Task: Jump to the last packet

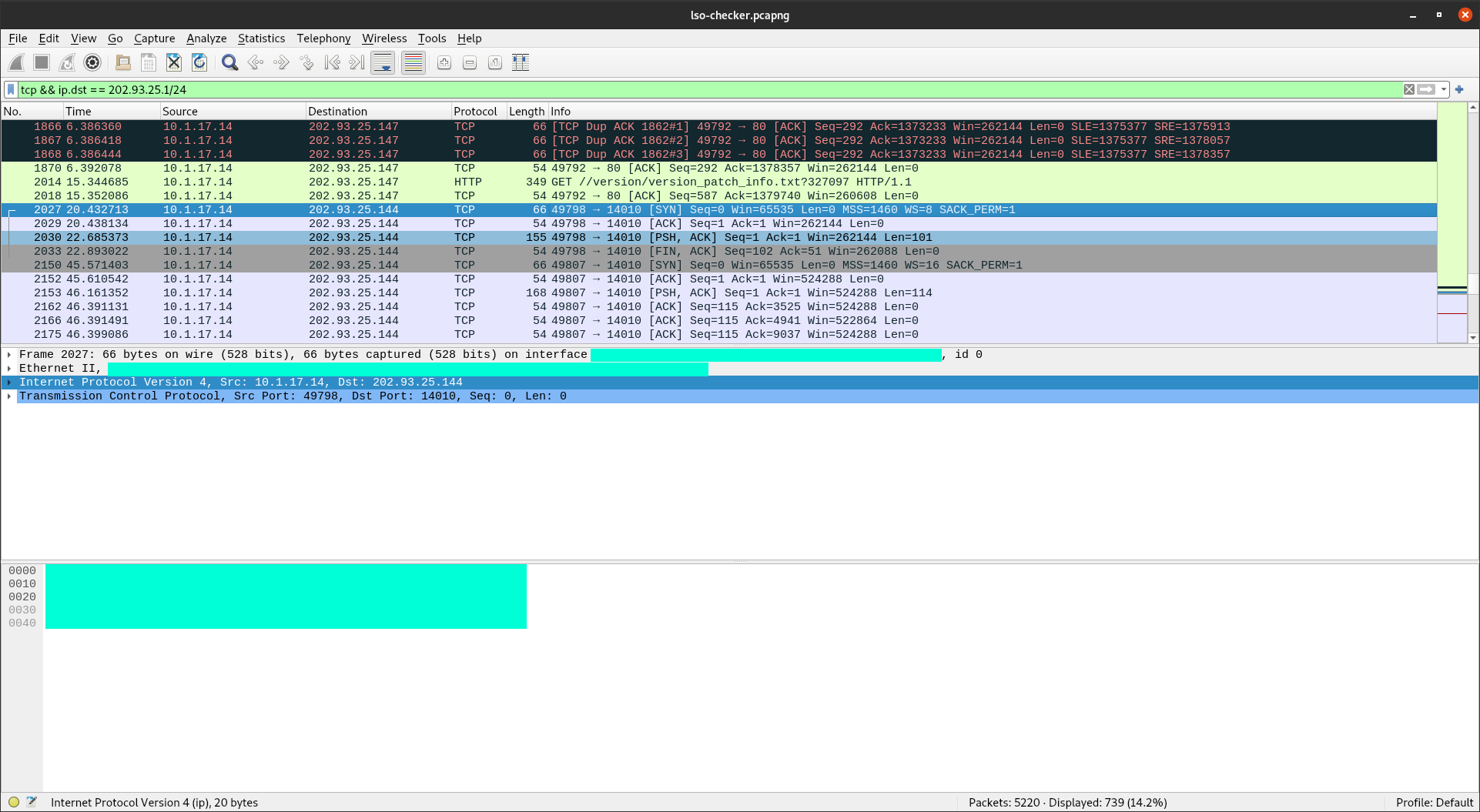Action: click(357, 63)
